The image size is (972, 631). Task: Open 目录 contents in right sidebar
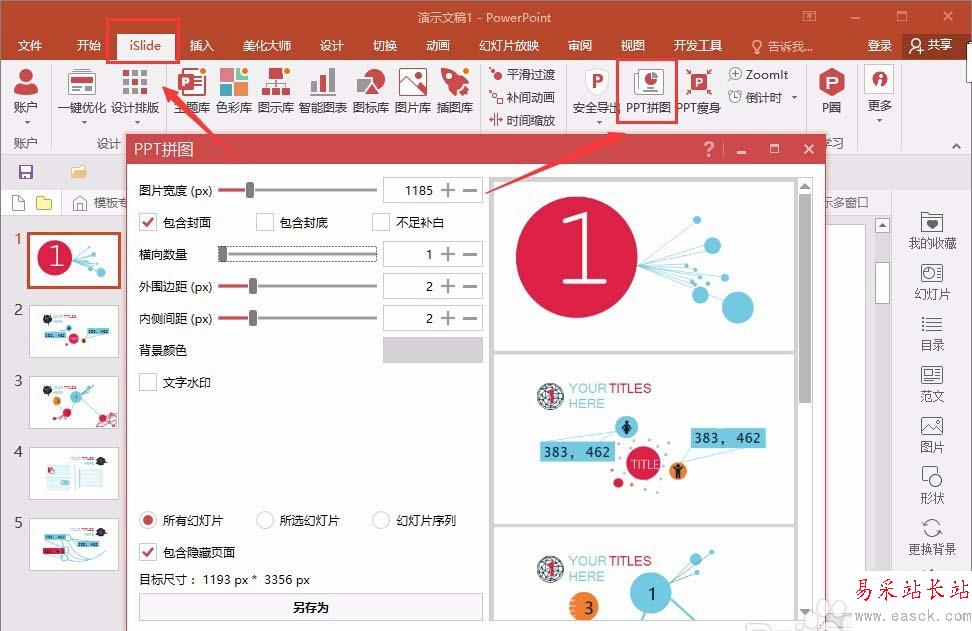click(932, 333)
